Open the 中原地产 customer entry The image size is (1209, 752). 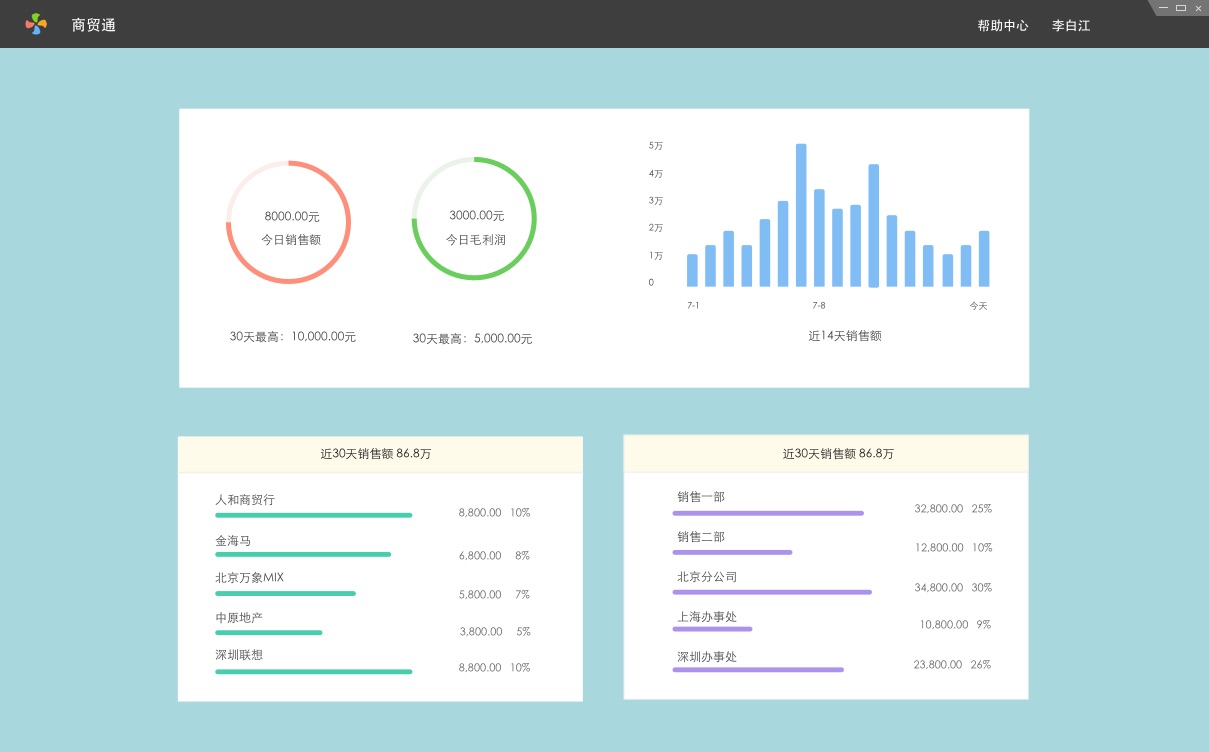239,618
